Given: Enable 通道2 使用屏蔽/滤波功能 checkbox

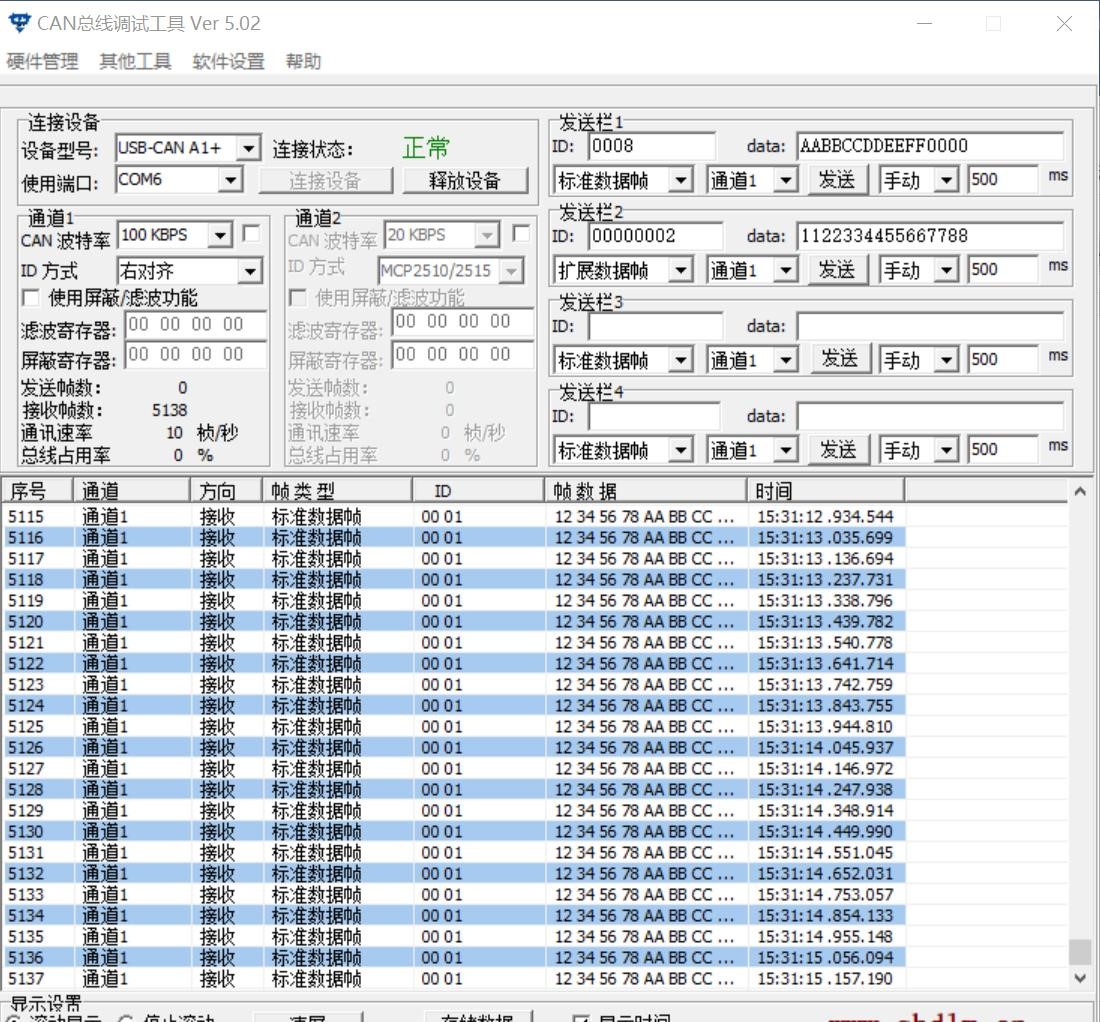Looking at the screenshot, I should pyautogui.click(x=297, y=298).
